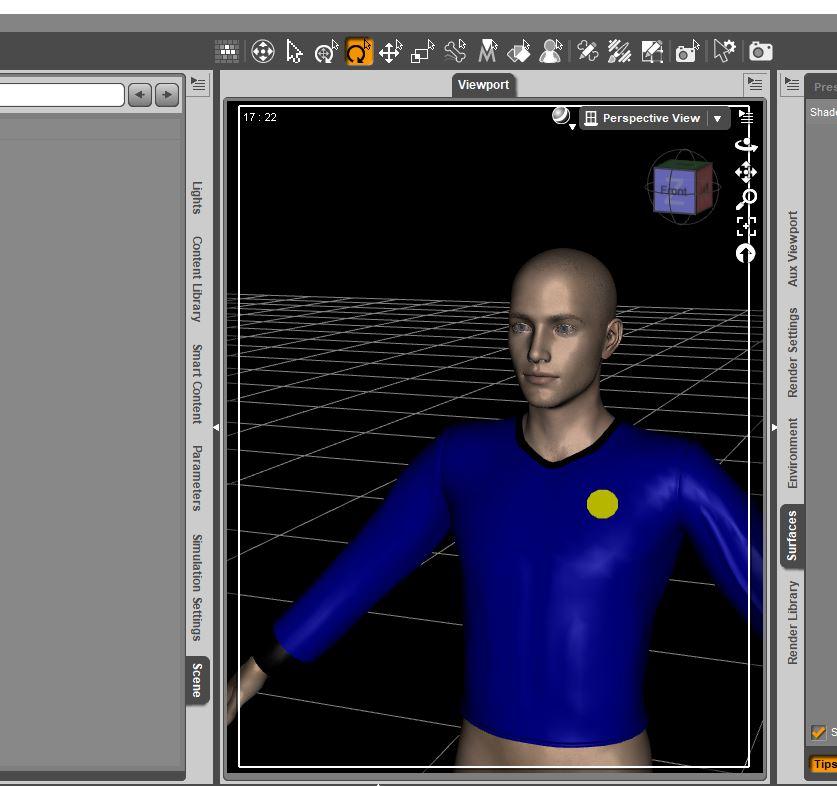Switch to the Viewport tab
The image size is (837, 786).
[484, 85]
